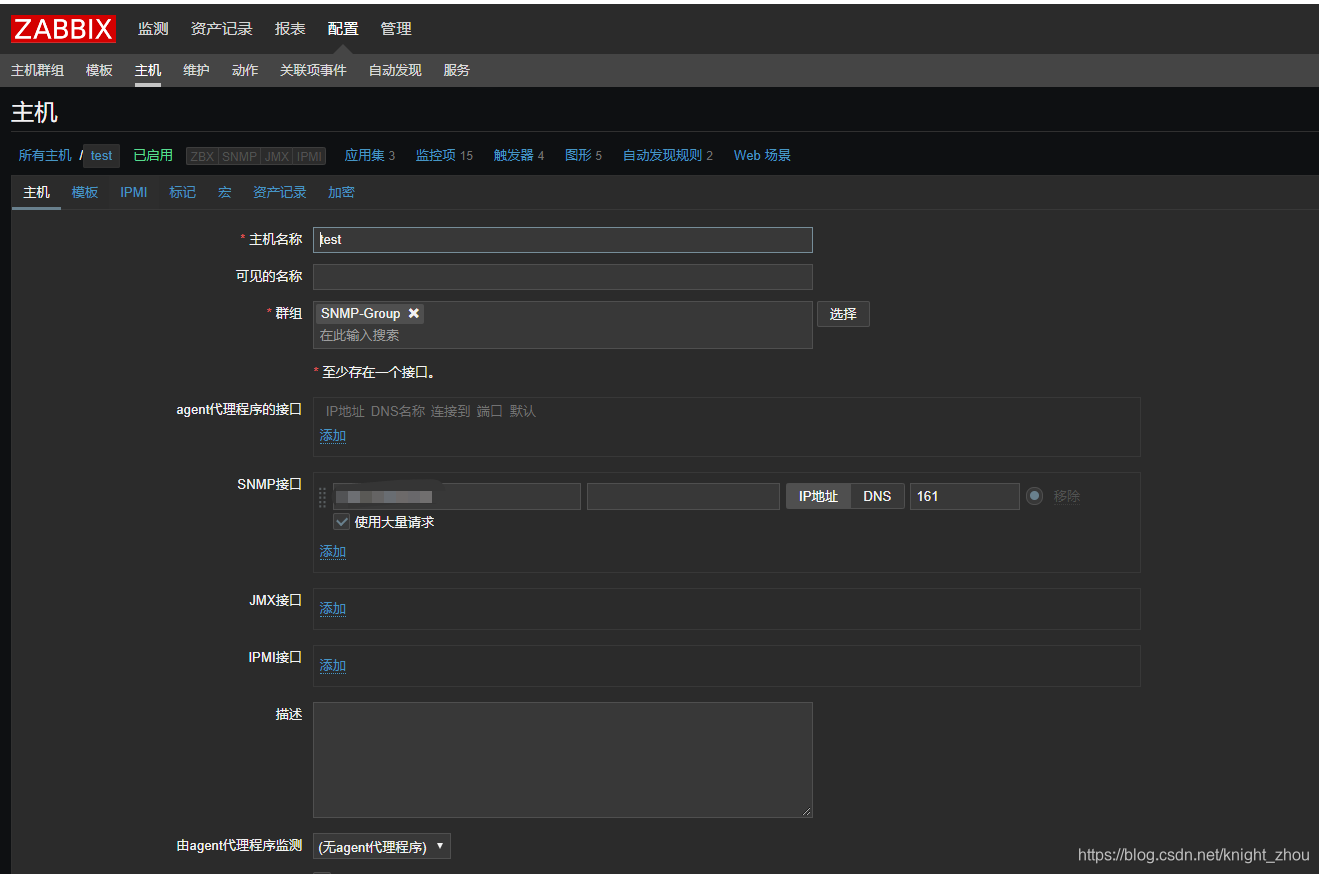Go to 维护 submenu
The image size is (1319, 874).
(x=196, y=70)
